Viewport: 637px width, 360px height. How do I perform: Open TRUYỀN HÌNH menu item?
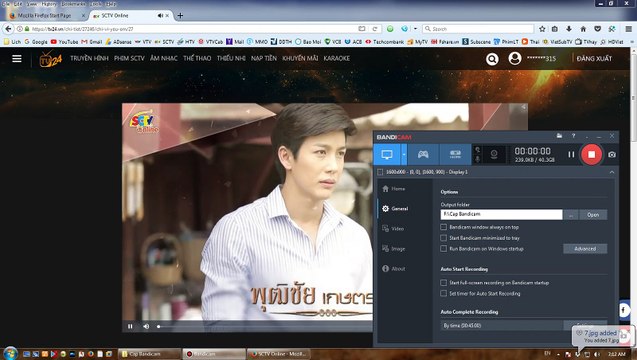click(89, 58)
